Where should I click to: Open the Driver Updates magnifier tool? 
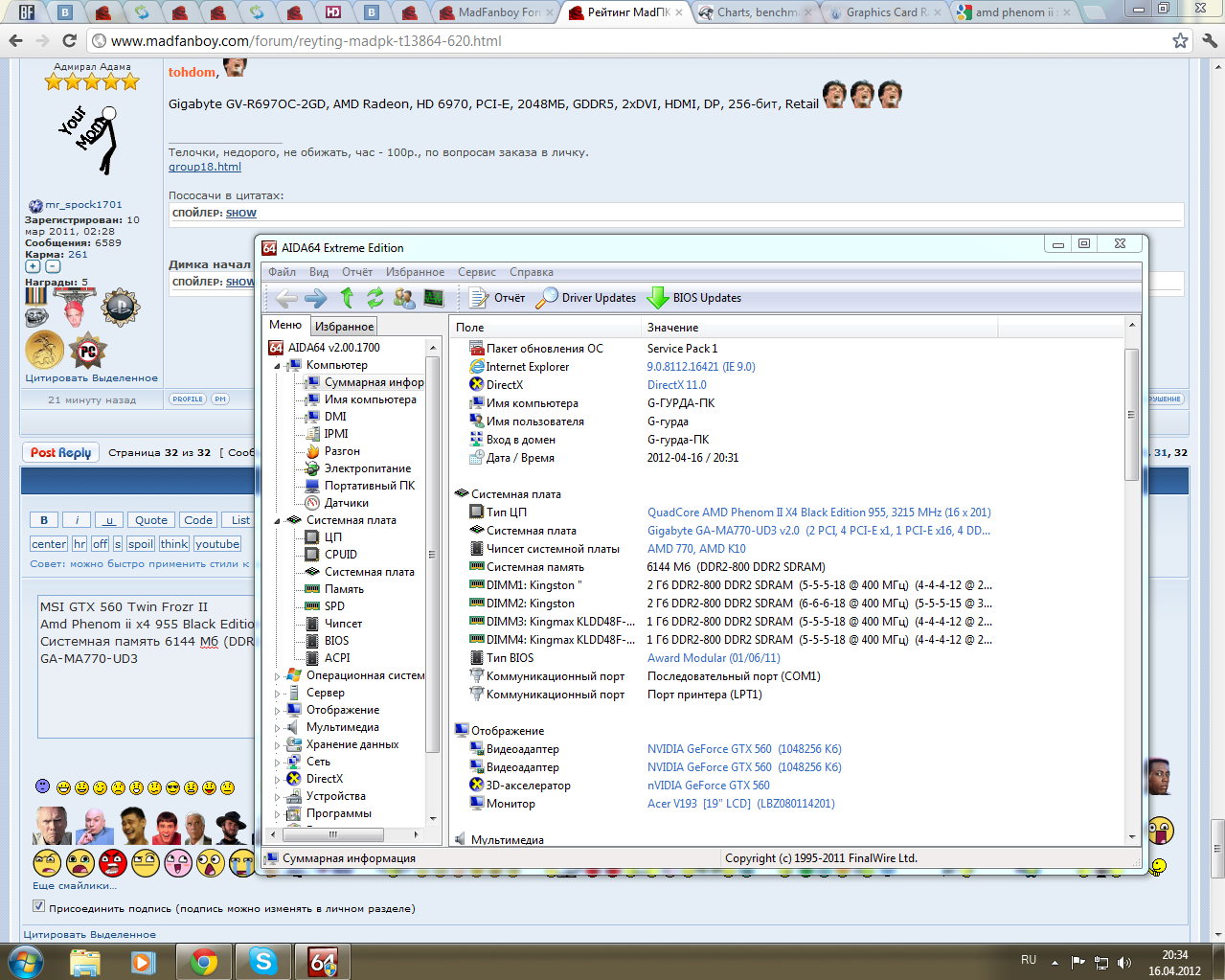click(x=586, y=298)
